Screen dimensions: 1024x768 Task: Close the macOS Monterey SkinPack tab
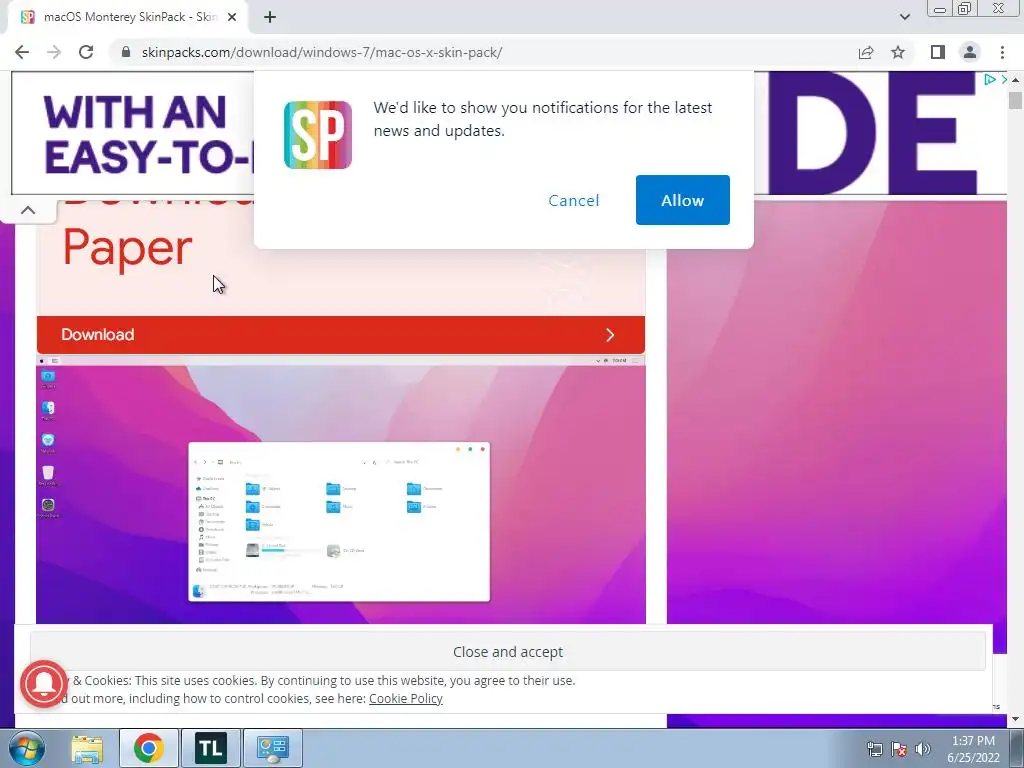click(232, 18)
